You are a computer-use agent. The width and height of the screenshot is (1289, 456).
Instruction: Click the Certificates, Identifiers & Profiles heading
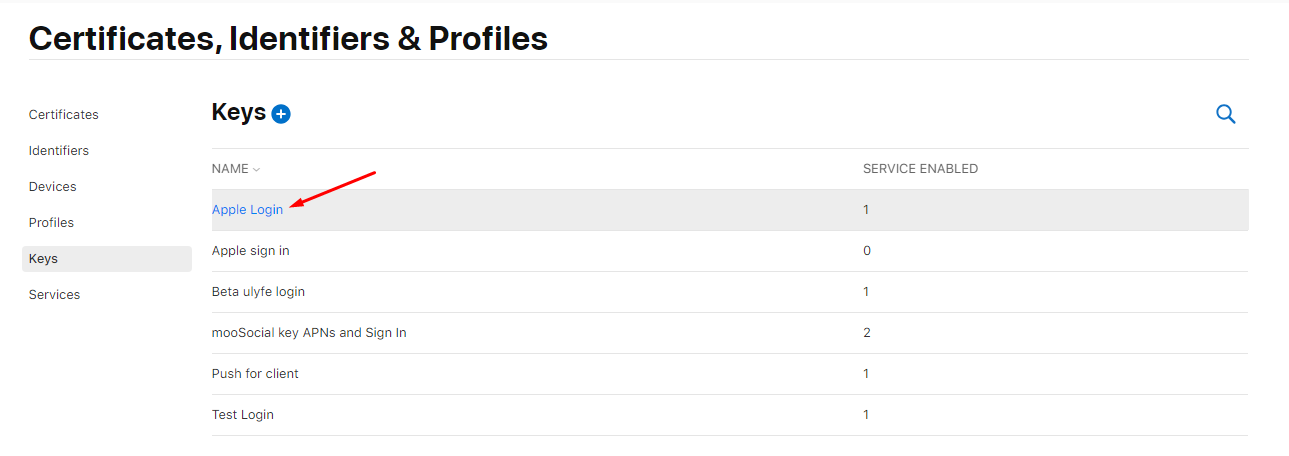[288, 38]
